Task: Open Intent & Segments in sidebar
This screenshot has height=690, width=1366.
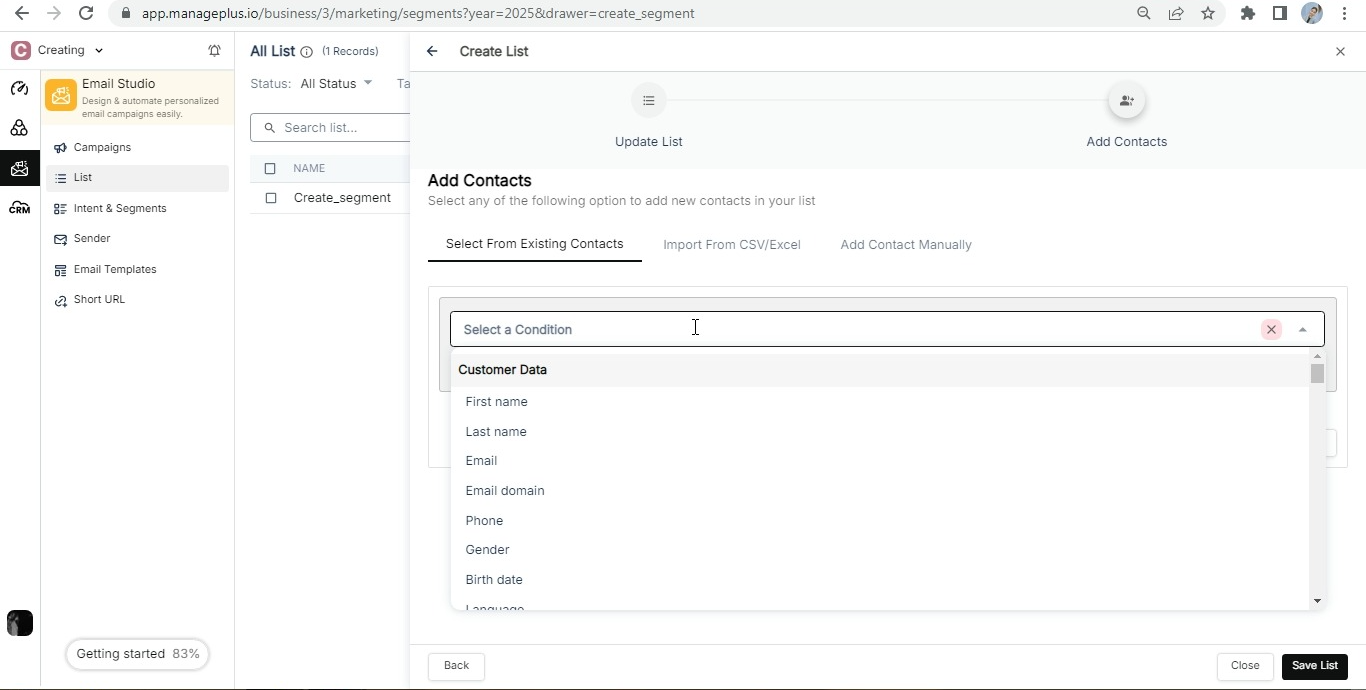Action: pyautogui.click(x=120, y=208)
